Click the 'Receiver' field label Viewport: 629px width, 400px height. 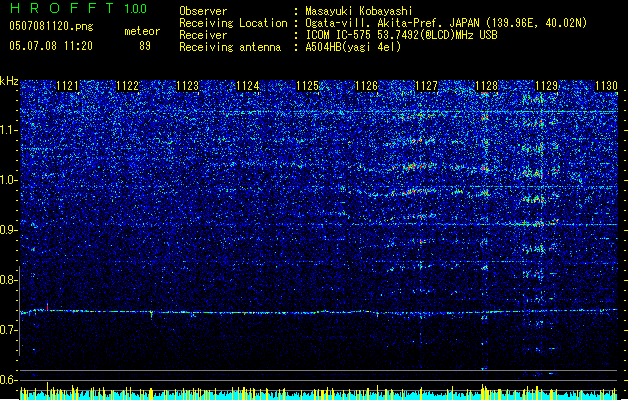(203, 35)
